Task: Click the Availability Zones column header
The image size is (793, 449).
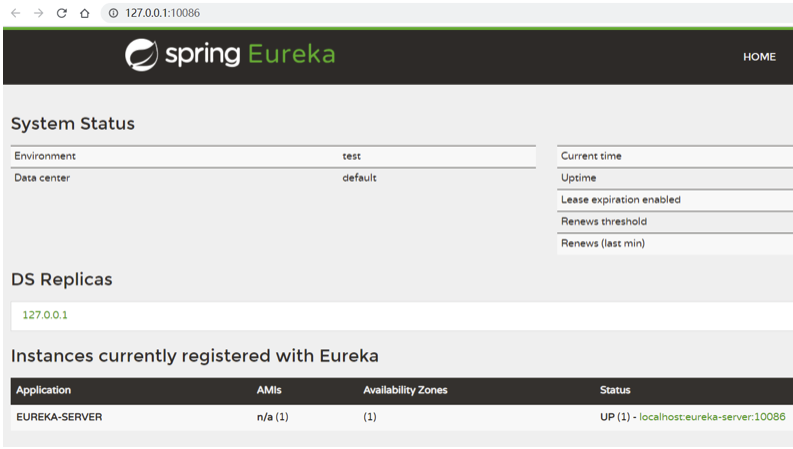Action: pos(405,390)
